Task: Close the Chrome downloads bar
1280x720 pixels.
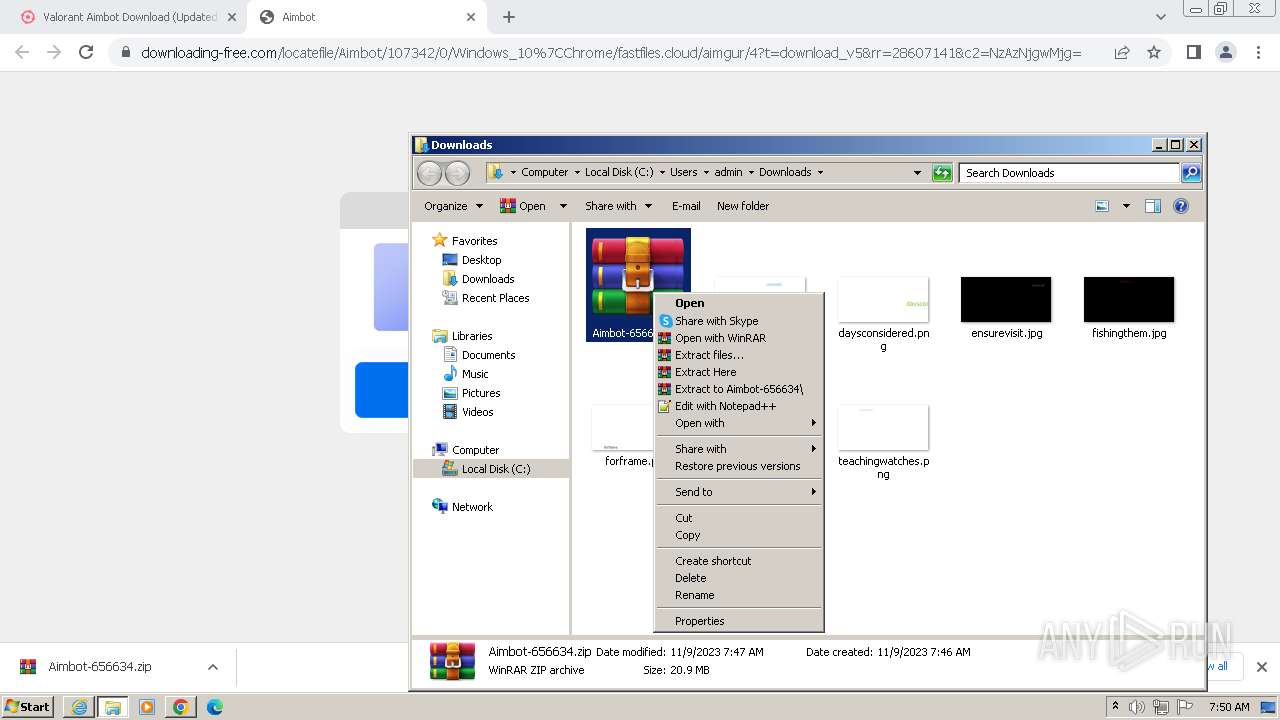Action: click(1261, 667)
